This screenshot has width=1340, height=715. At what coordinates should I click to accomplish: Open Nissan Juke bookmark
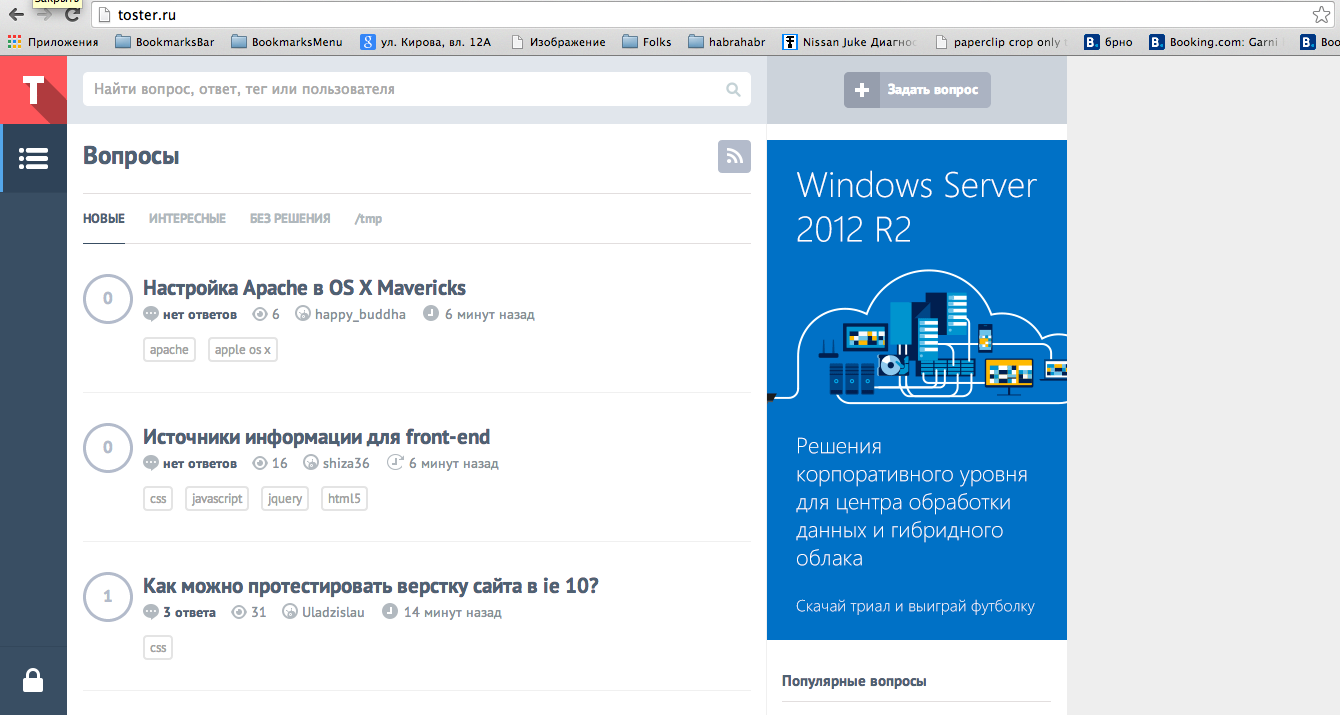(x=850, y=42)
